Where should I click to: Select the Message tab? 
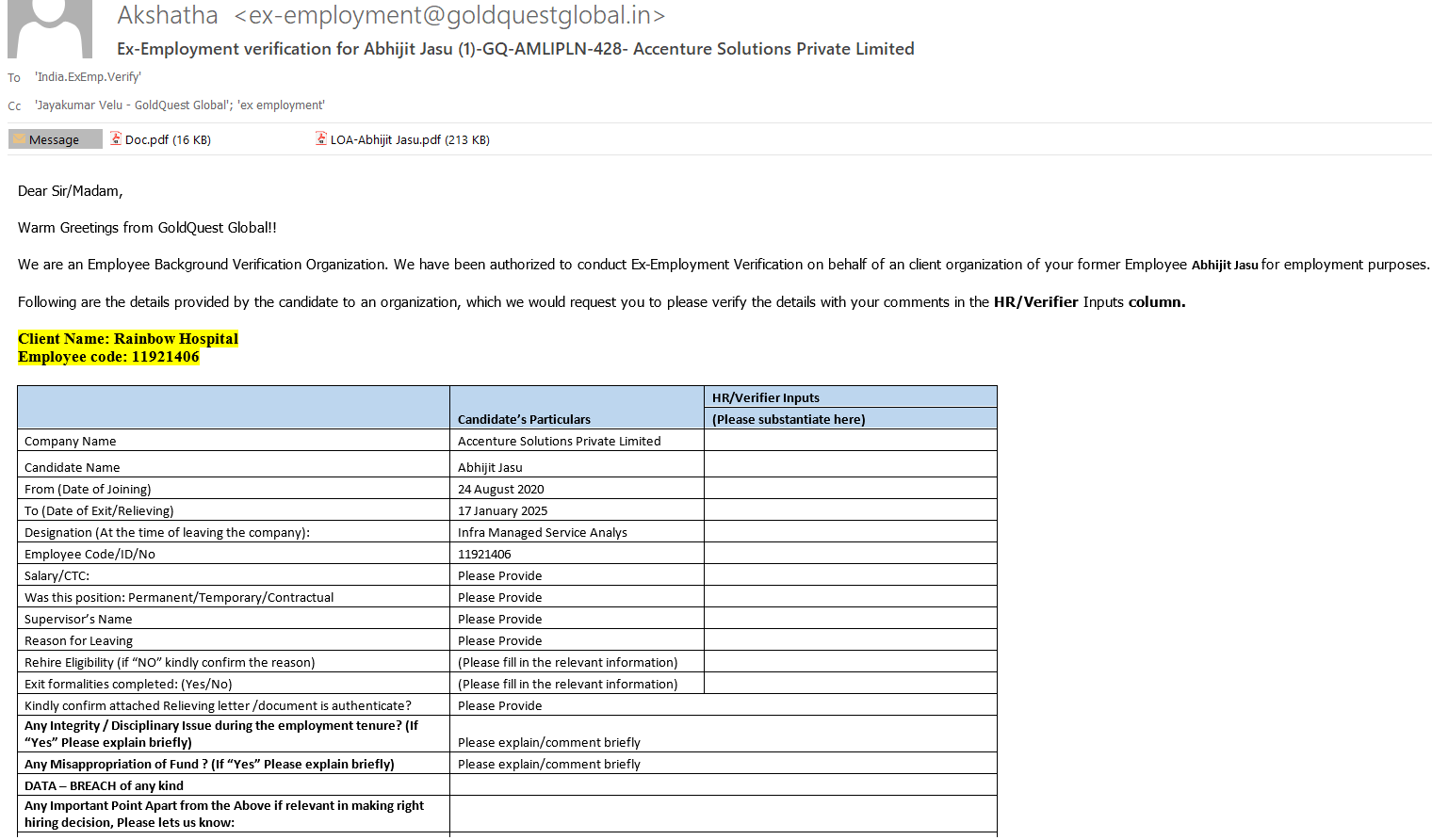coord(55,139)
